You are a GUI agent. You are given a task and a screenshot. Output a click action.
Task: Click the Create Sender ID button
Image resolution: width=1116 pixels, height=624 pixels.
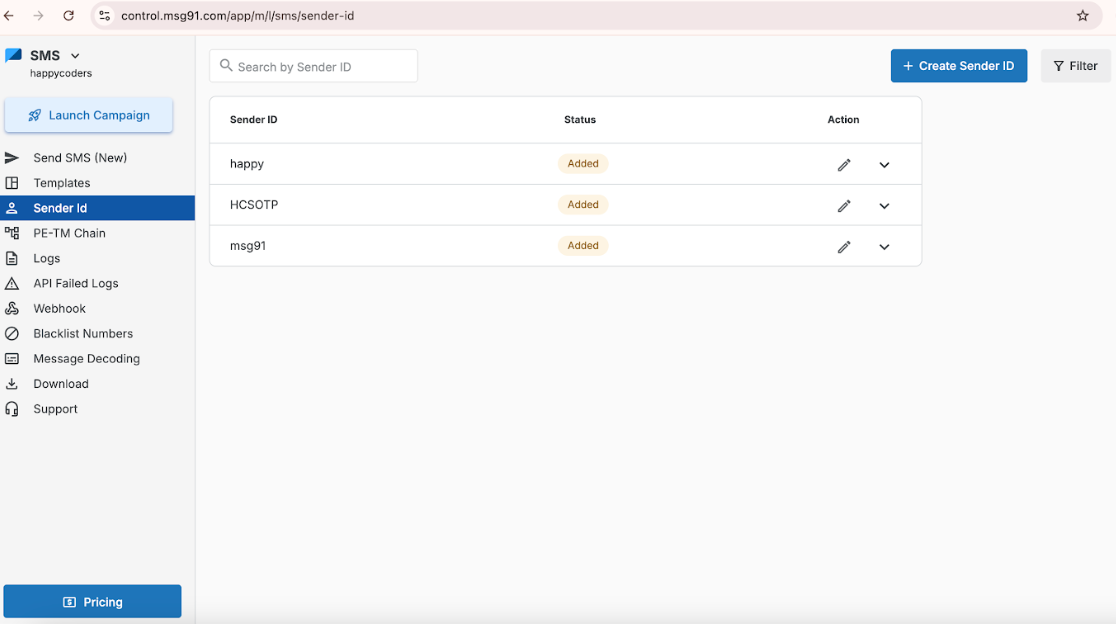point(959,65)
